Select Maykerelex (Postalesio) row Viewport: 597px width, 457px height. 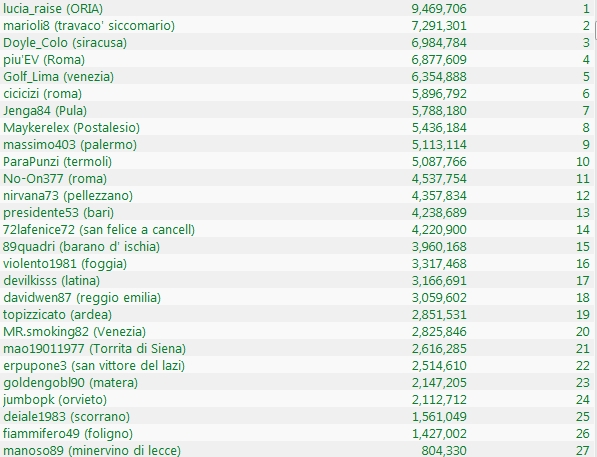pyautogui.click(x=297, y=127)
